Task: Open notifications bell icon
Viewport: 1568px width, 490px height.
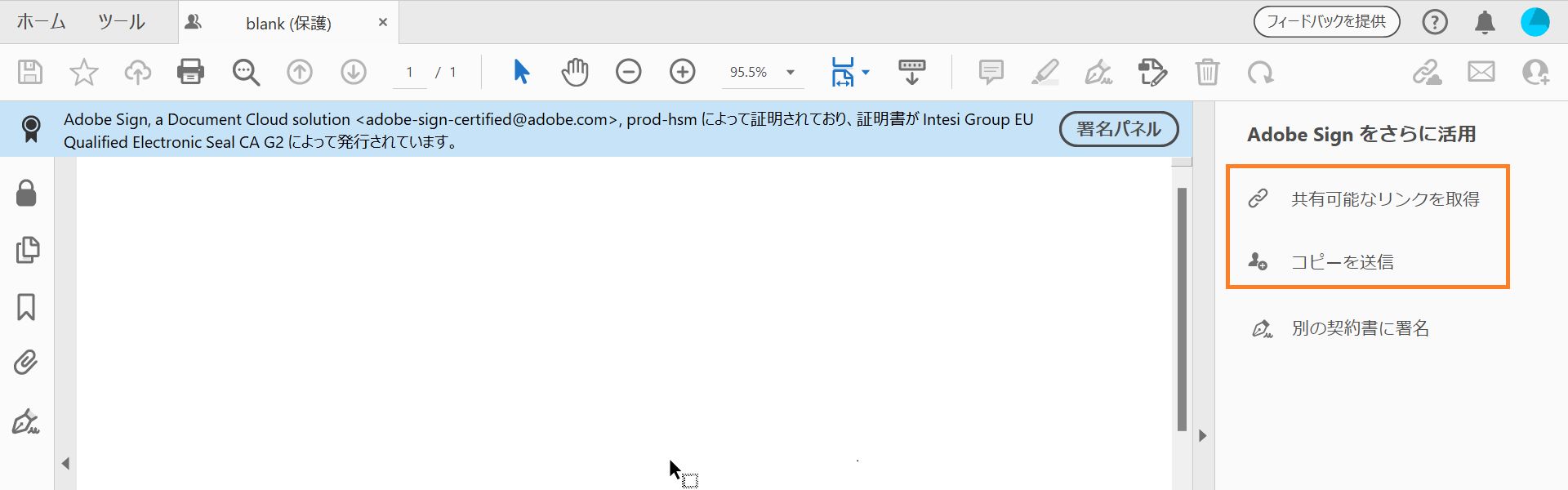Action: (x=1485, y=22)
